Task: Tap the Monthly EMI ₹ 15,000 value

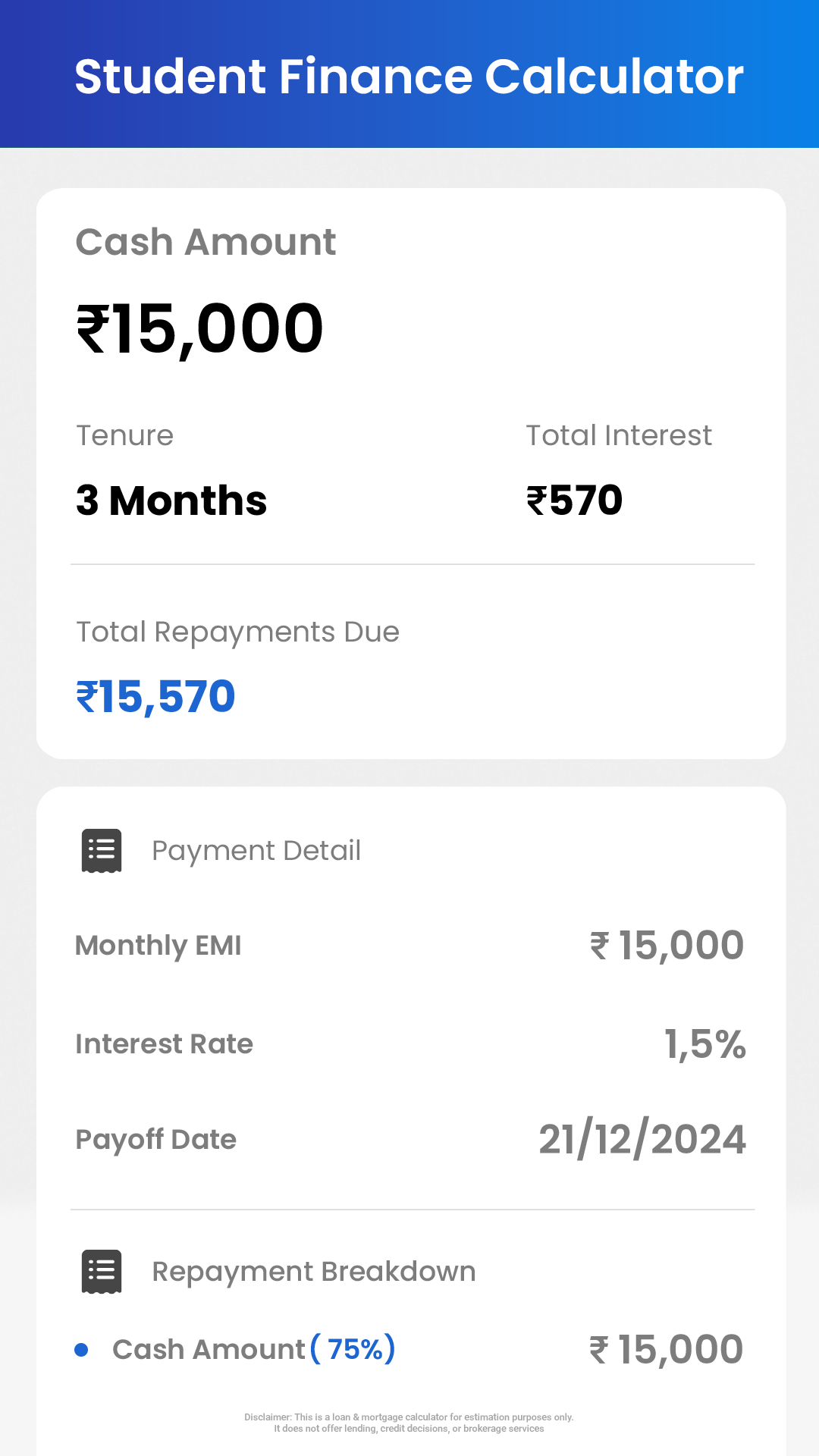Action: click(667, 946)
